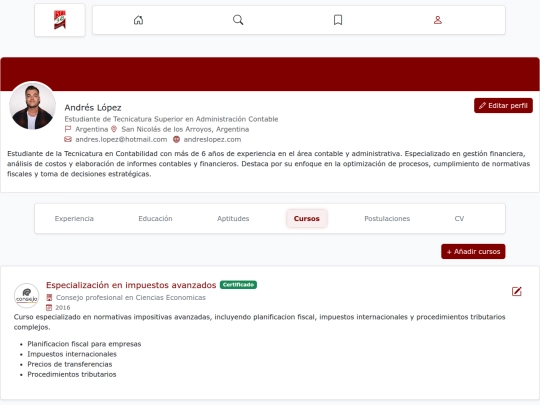Click the email envelope icon
Screen dimensions: 540x405
coord(68,139)
